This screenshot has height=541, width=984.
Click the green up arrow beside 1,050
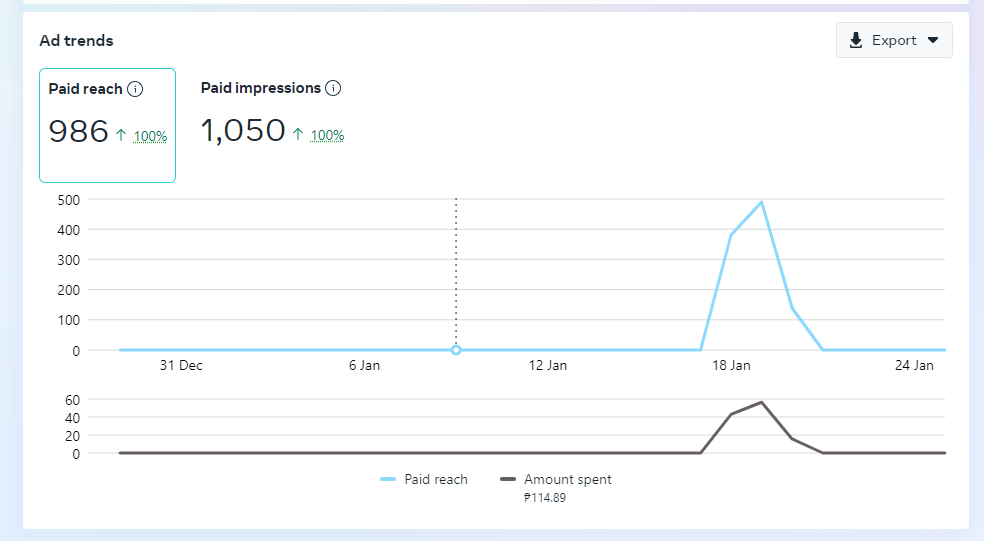(298, 133)
